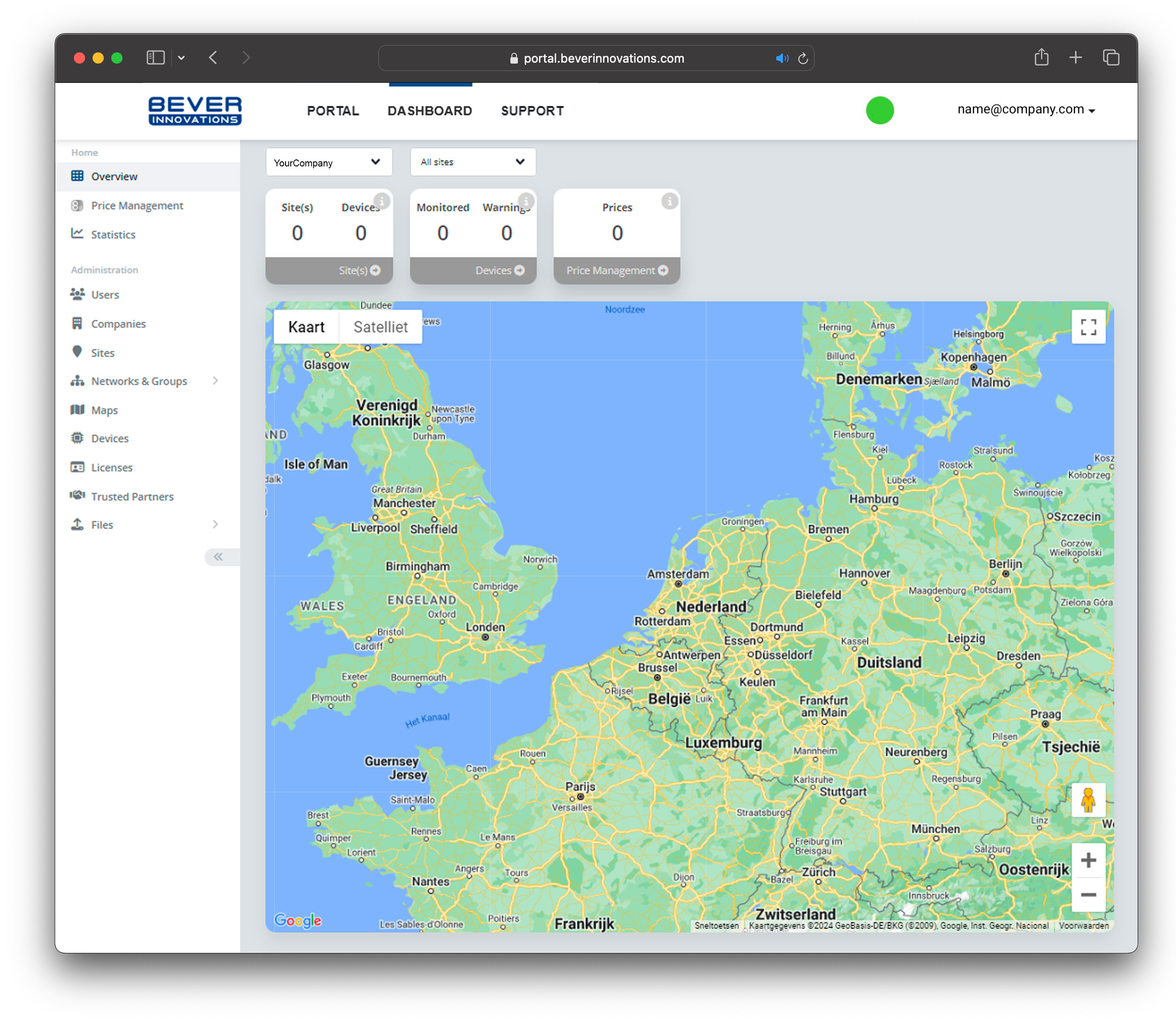Zoom in on the map
Viewport: 1176px width, 1024px height.
pyautogui.click(x=1088, y=859)
